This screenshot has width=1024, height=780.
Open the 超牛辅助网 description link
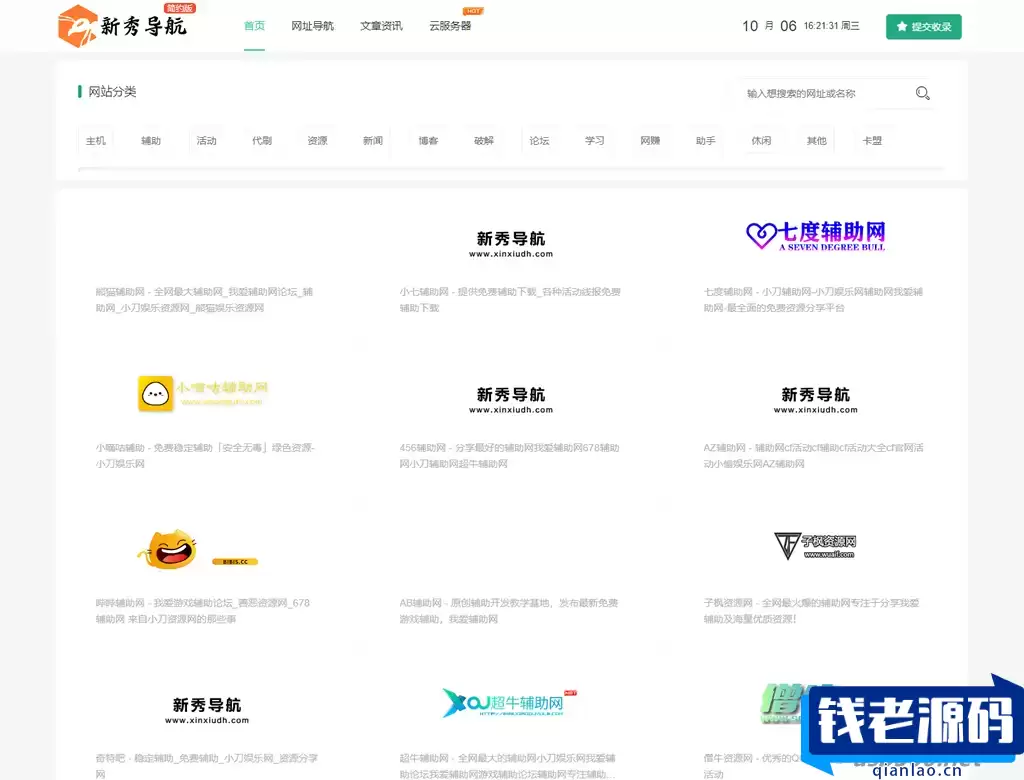tap(507, 766)
